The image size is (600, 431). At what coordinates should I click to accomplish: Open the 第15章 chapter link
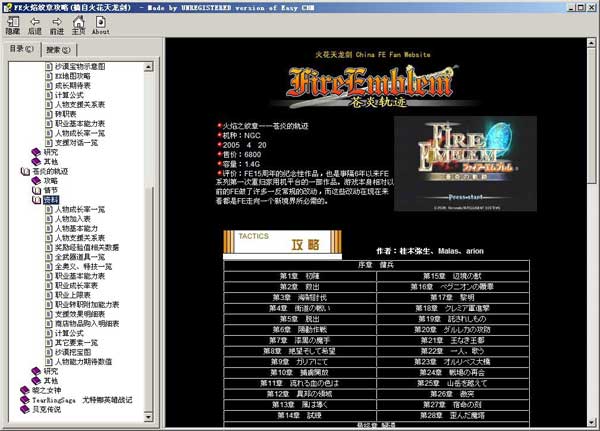click(x=452, y=276)
